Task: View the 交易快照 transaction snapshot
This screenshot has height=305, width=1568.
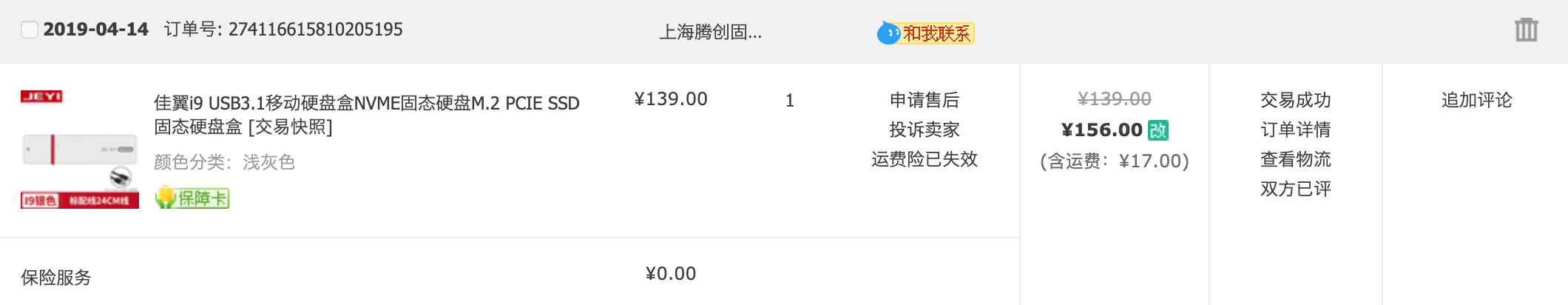Action: pyautogui.click(x=290, y=127)
